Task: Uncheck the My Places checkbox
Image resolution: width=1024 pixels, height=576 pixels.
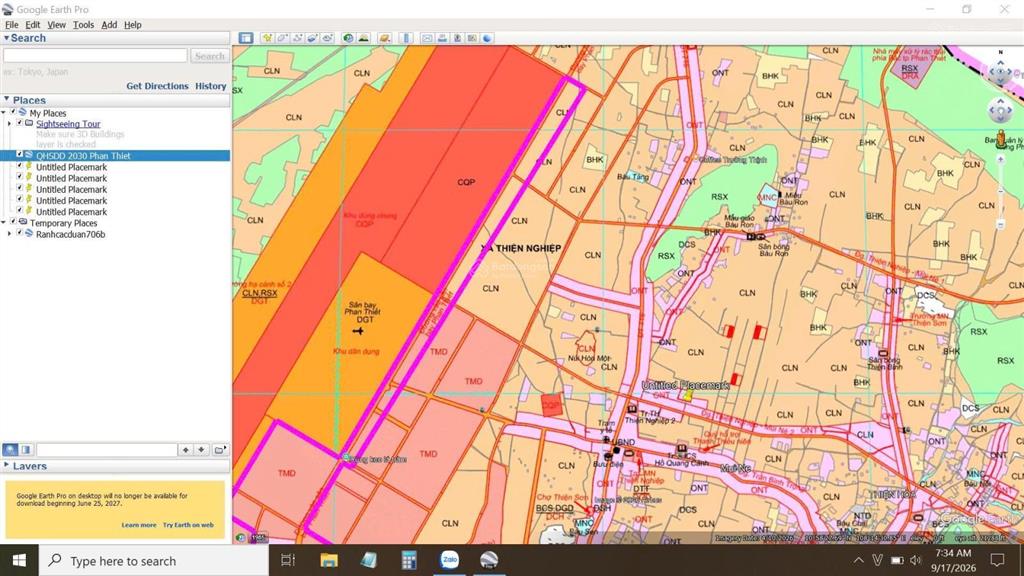Action: click(12, 112)
